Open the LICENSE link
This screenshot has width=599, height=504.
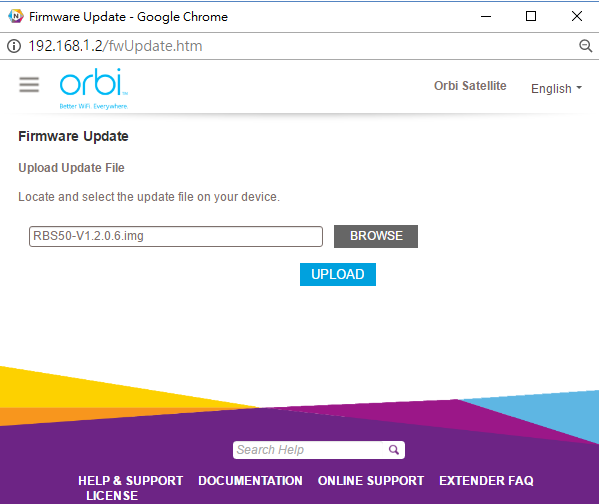click(x=112, y=496)
